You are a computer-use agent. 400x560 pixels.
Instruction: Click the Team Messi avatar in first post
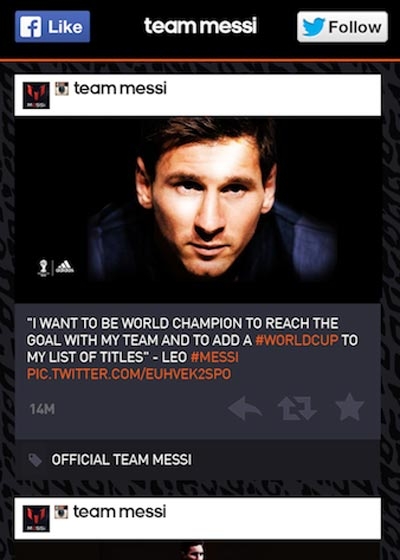click(x=36, y=95)
